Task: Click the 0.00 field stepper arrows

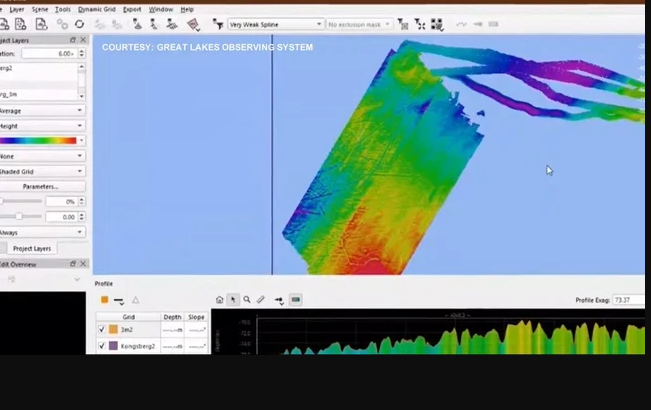Action: pyautogui.click(x=81, y=217)
